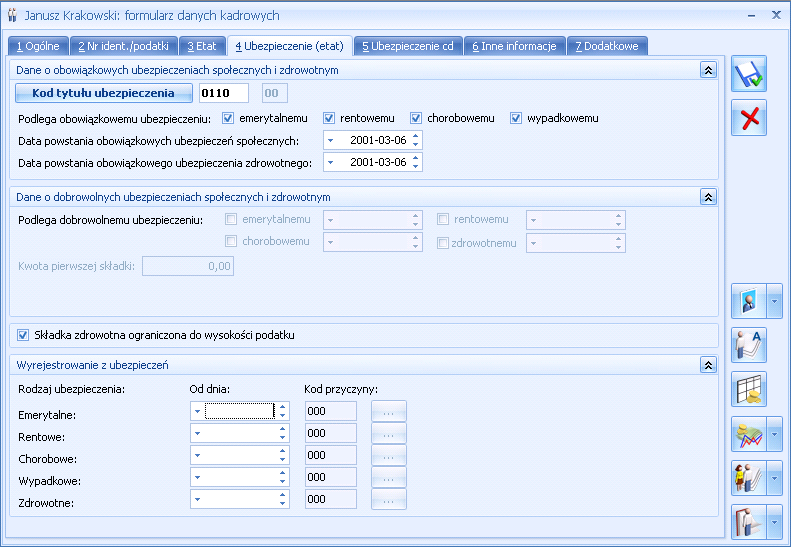791x547 pixels.
Task: Open dropdown arrow beside portrait icon
Action: point(774,301)
